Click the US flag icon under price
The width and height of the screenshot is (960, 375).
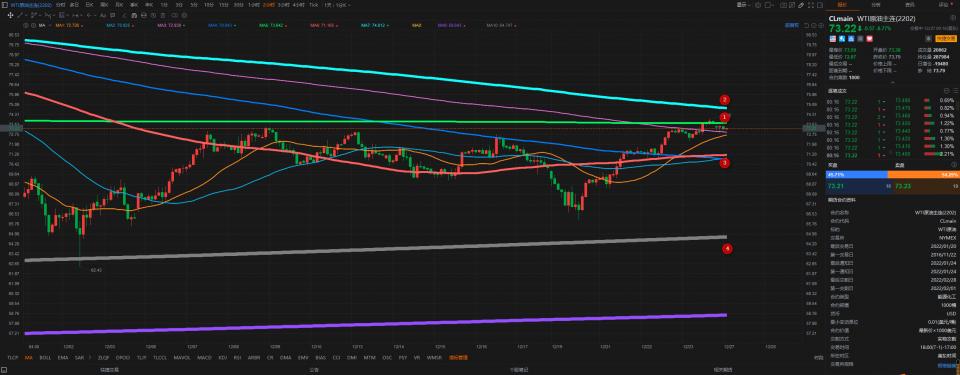point(833,39)
